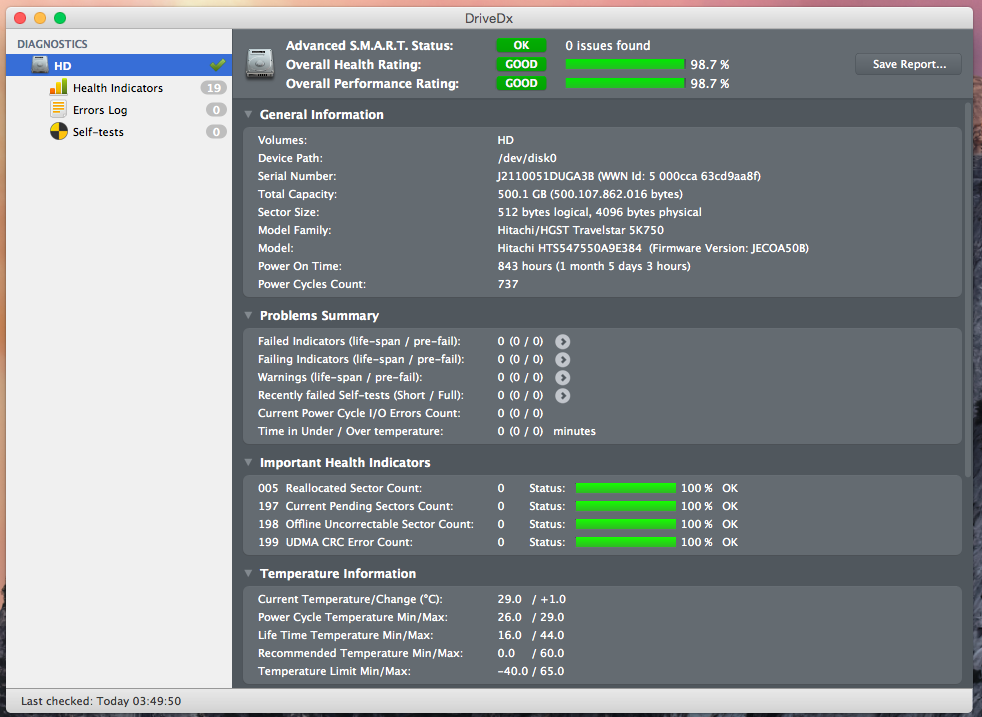
Task: Click arrow icon beside Warnings row
Action: pos(562,378)
